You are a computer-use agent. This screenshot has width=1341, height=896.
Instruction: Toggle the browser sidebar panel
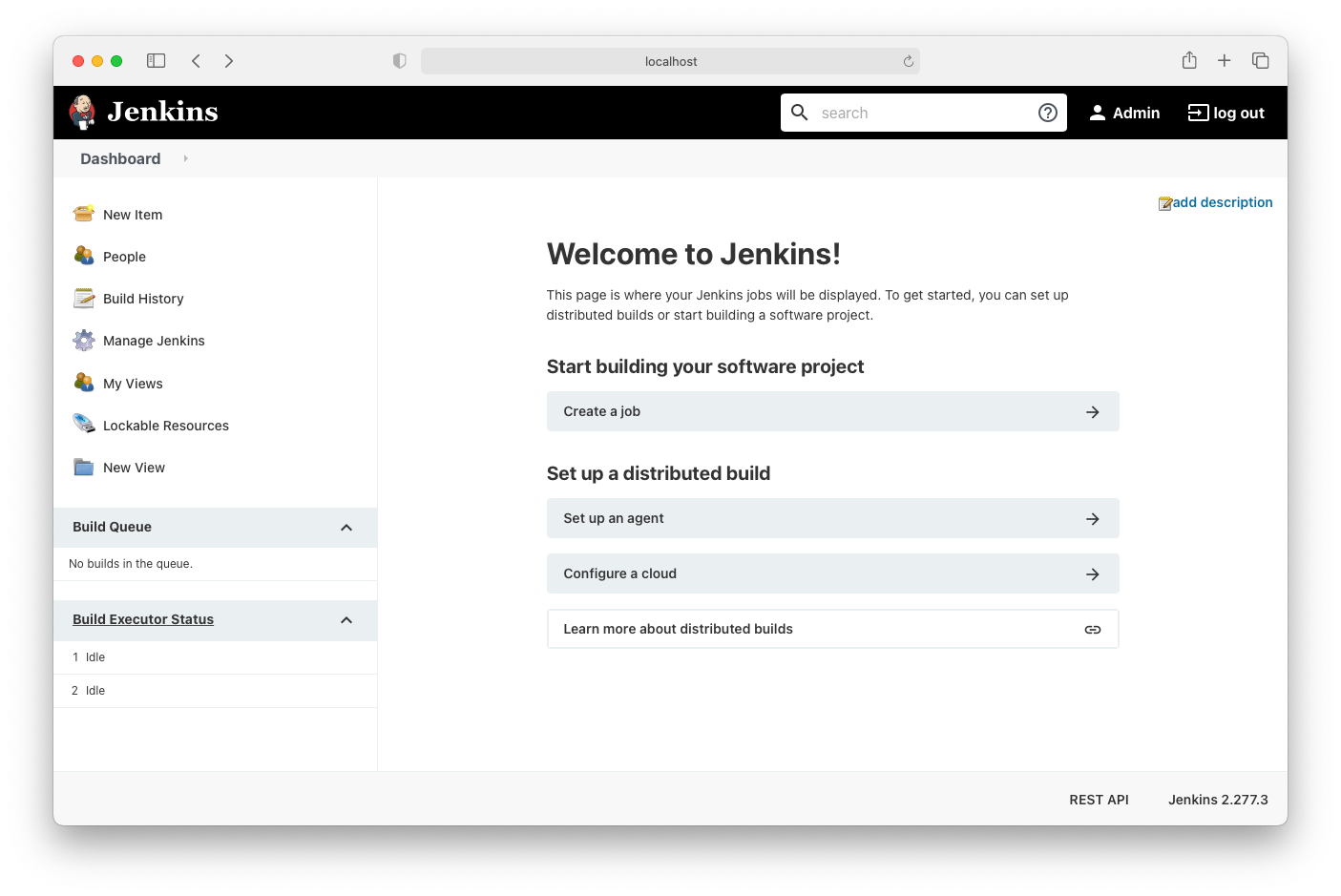tap(157, 61)
